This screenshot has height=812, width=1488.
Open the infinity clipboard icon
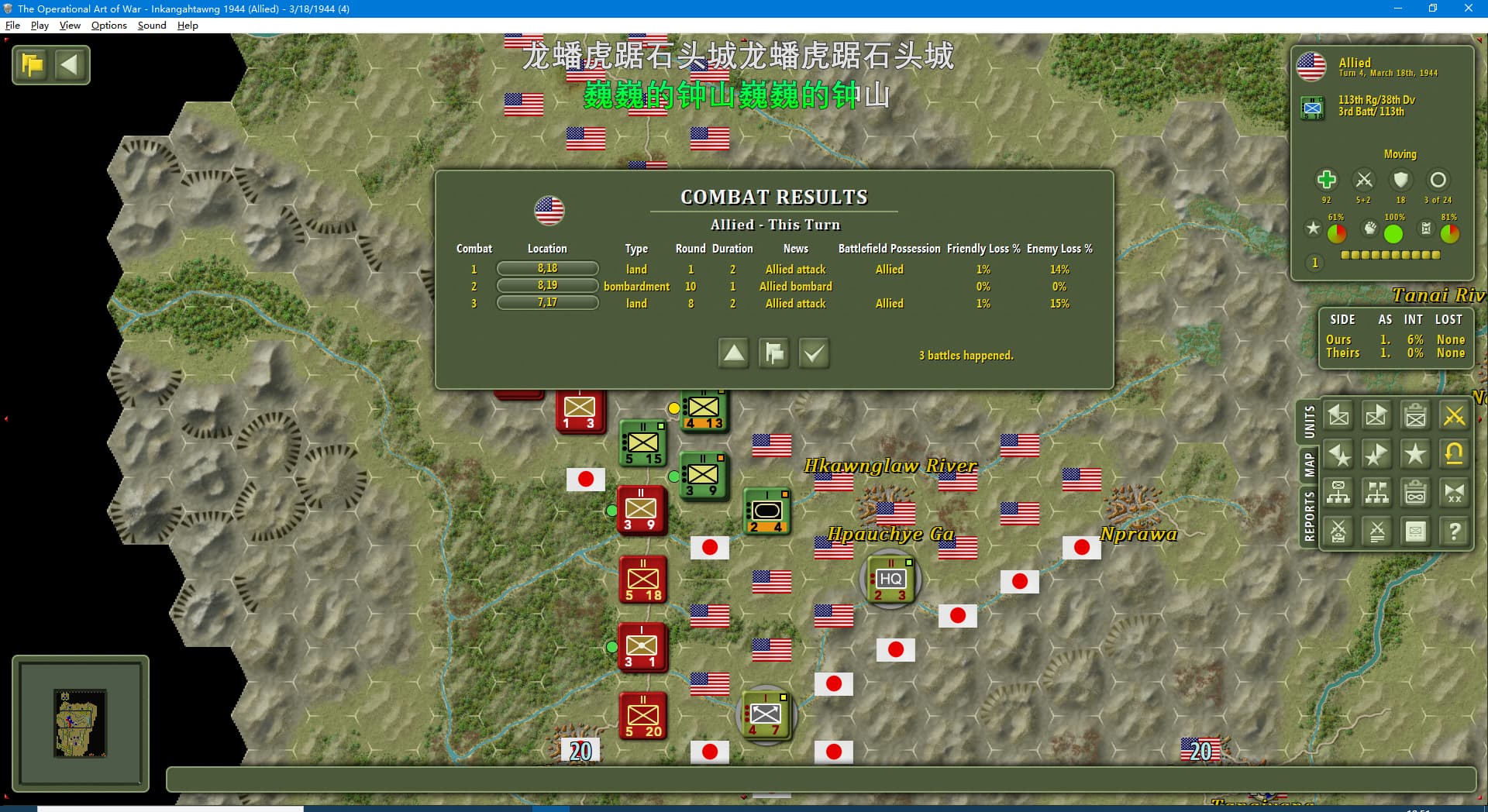coord(1416,493)
